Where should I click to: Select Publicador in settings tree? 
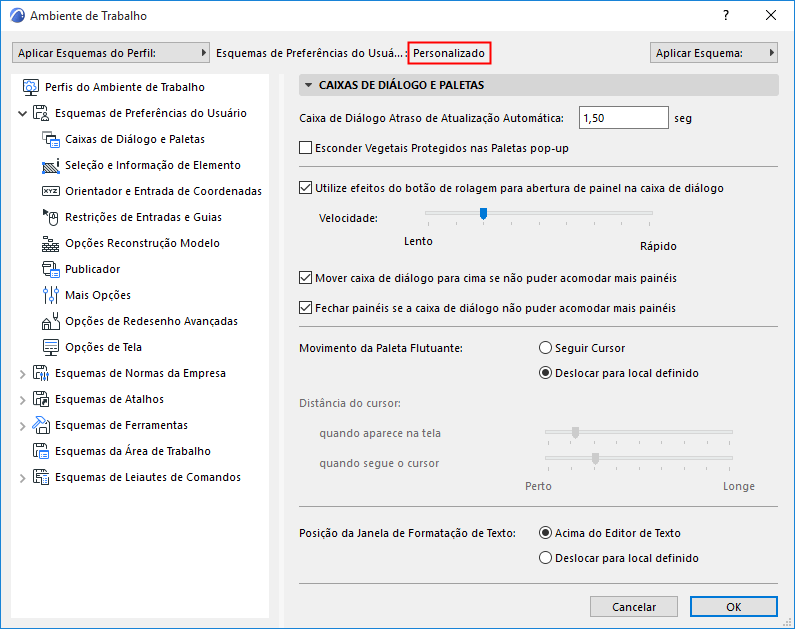92,269
